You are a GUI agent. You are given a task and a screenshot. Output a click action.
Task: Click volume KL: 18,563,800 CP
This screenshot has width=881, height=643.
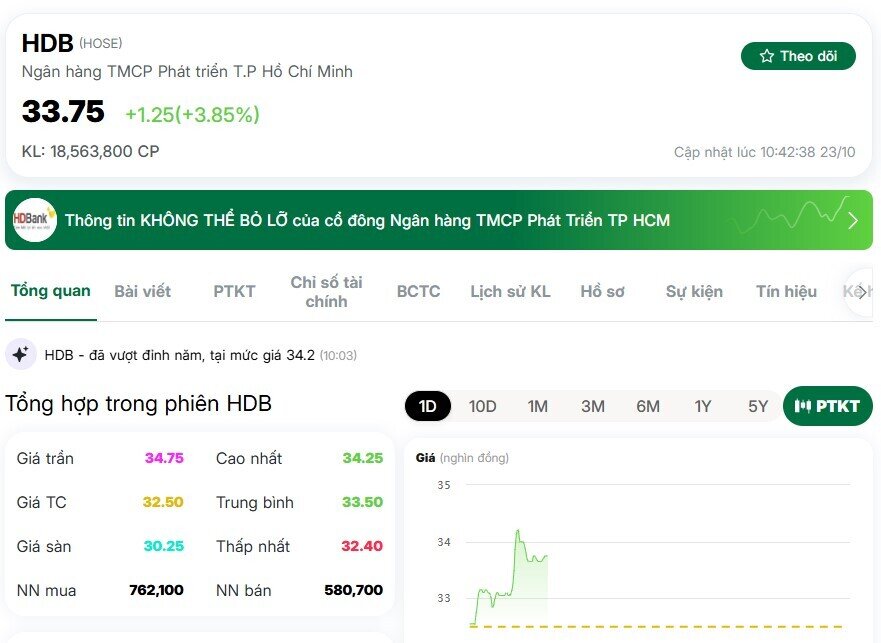(90, 151)
